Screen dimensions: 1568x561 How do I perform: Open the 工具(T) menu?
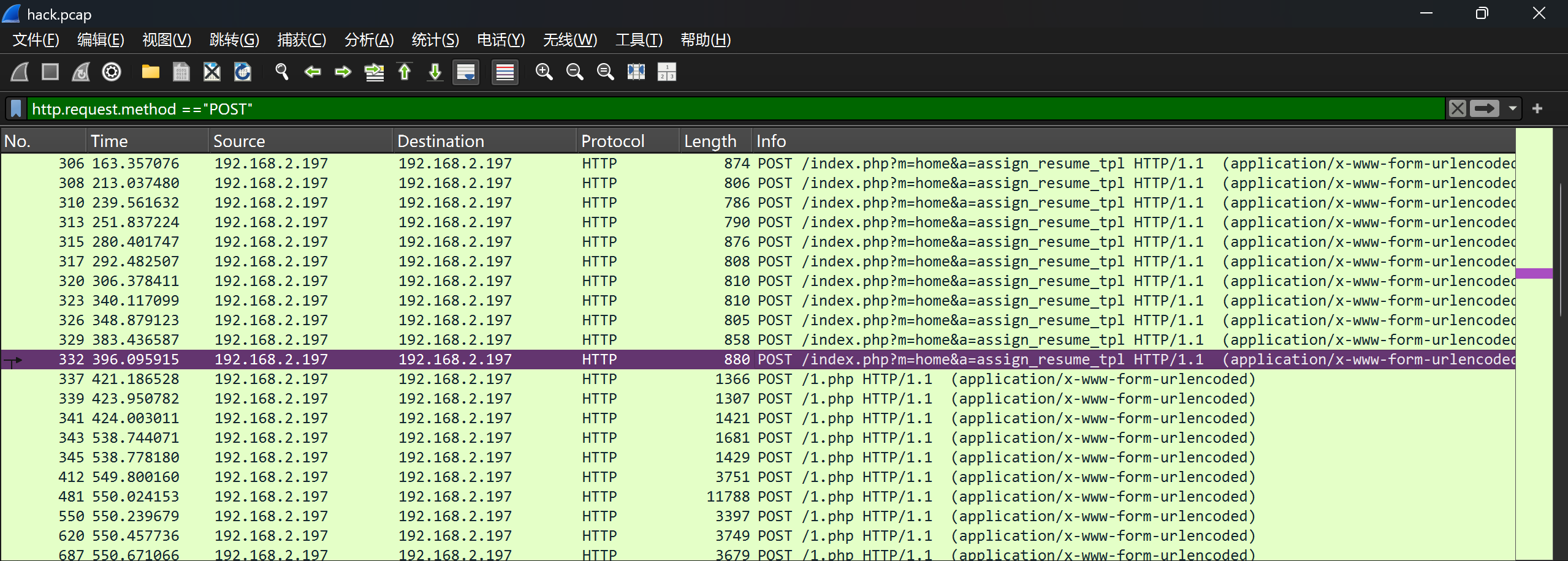[639, 40]
